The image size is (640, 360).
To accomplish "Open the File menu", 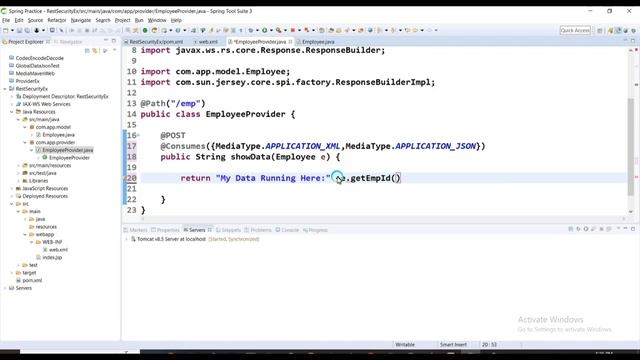I will (6, 20).
